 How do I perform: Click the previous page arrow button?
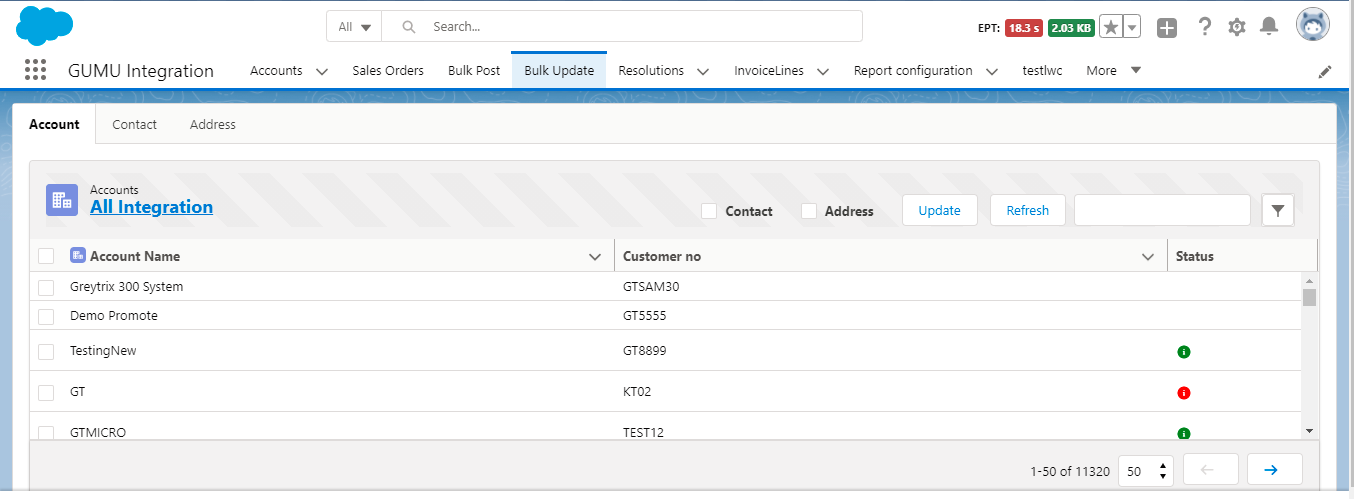pyautogui.click(x=1211, y=470)
